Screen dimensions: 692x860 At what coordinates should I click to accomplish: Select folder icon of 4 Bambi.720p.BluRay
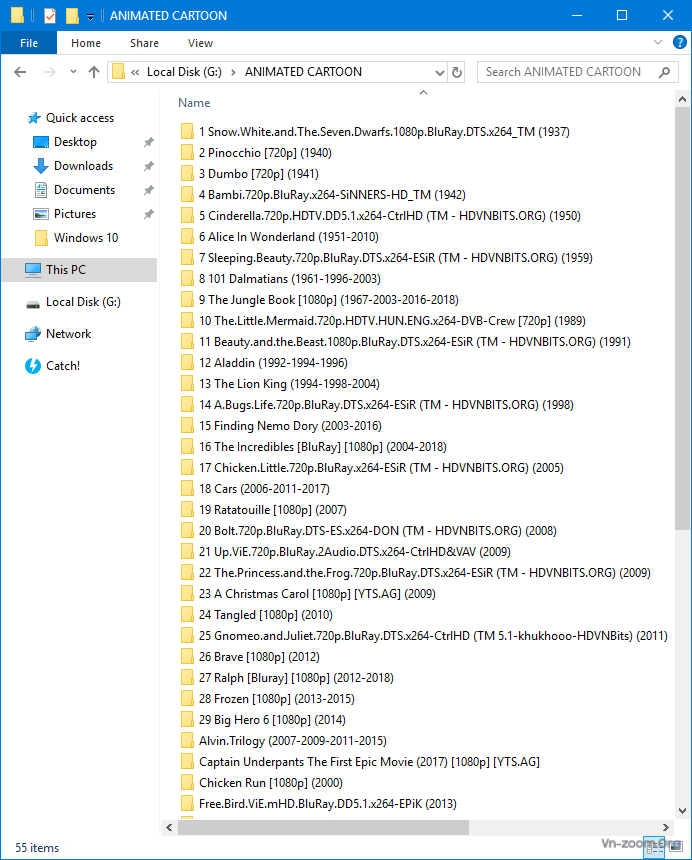(x=187, y=195)
